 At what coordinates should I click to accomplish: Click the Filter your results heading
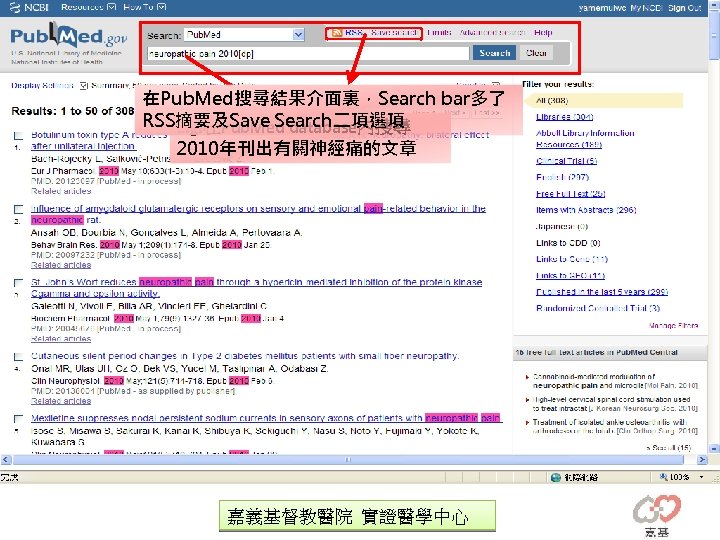[558, 84]
